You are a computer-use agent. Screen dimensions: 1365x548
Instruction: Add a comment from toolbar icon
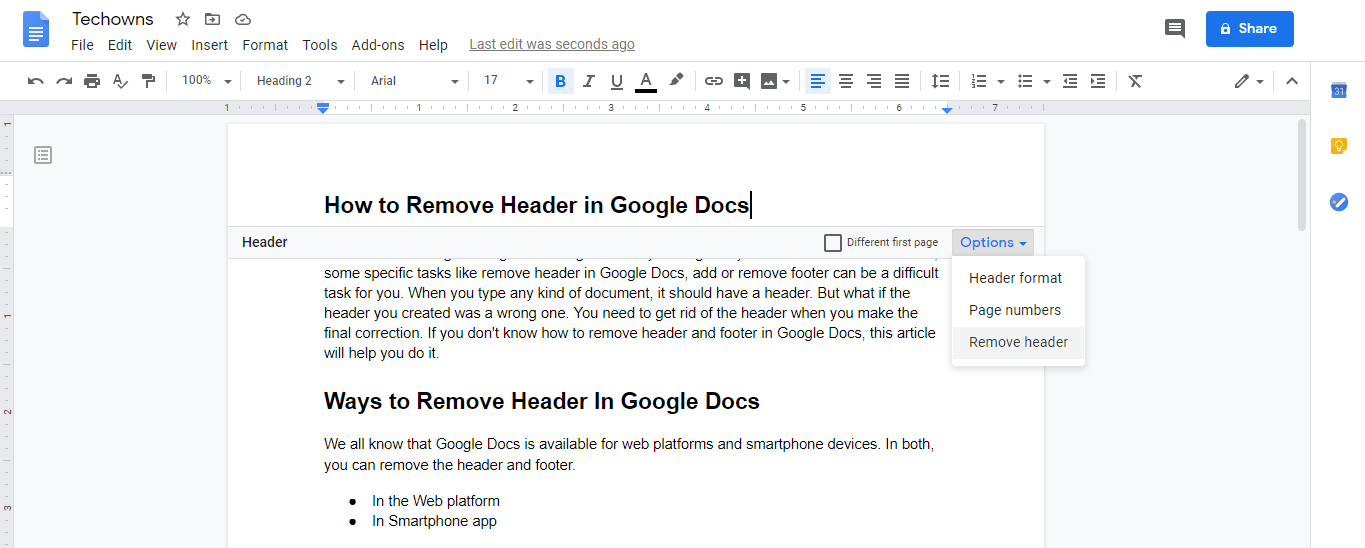tap(741, 81)
